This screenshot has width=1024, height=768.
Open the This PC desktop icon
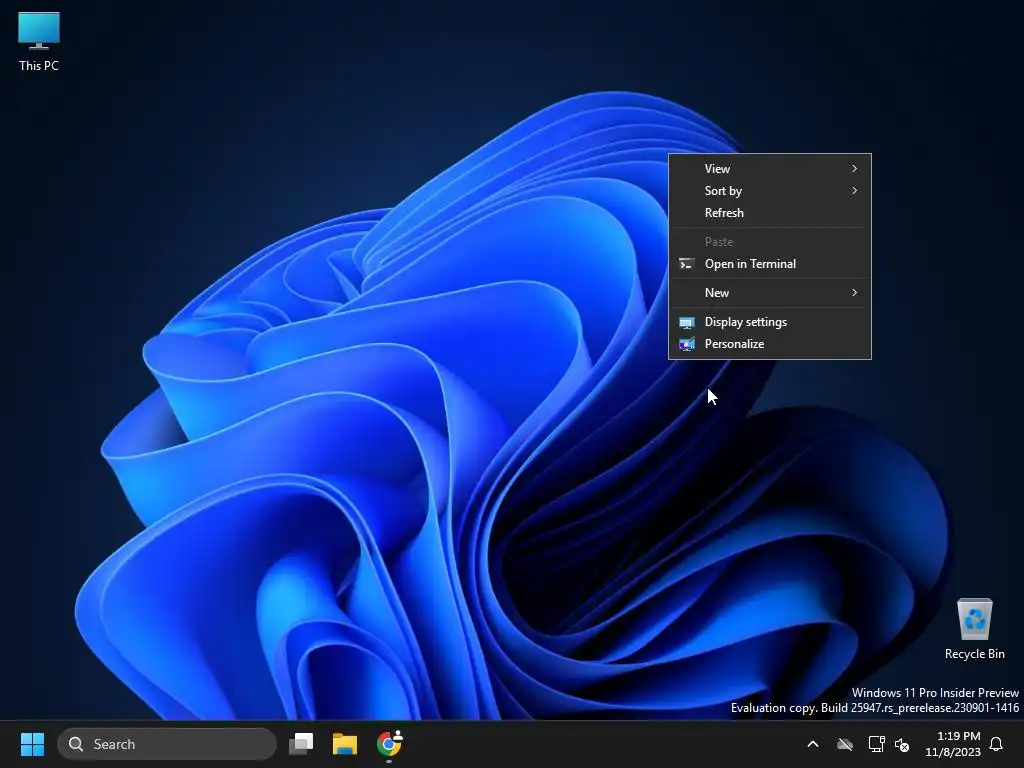click(x=39, y=40)
